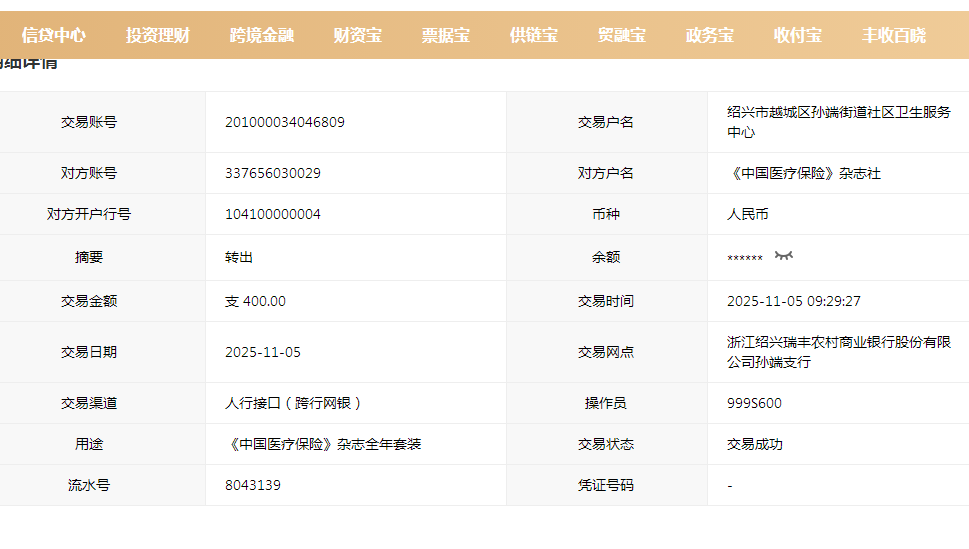Screen dimensions: 969x549
Task: Select 财资宝 in the navigation bar
Action: tap(358, 35)
